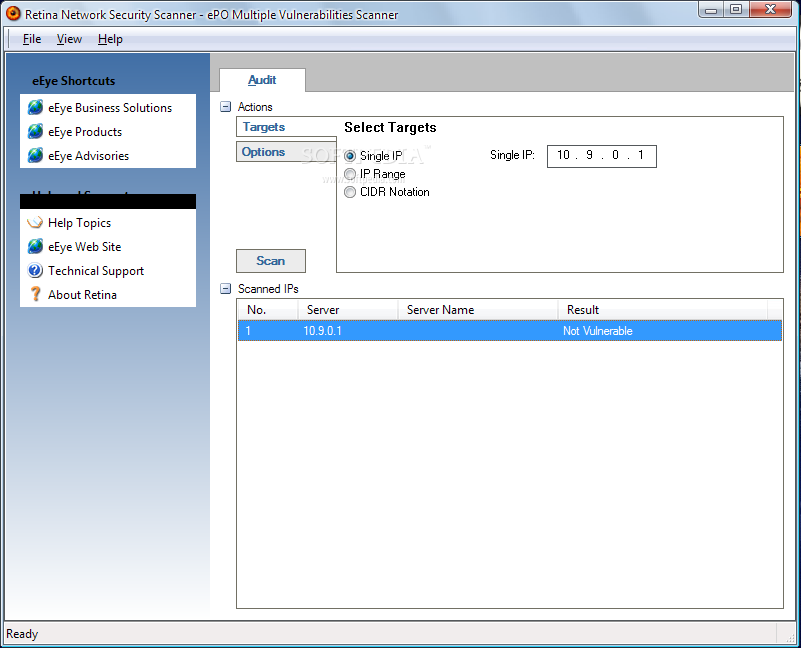Open Technical Support link

point(96,271)
